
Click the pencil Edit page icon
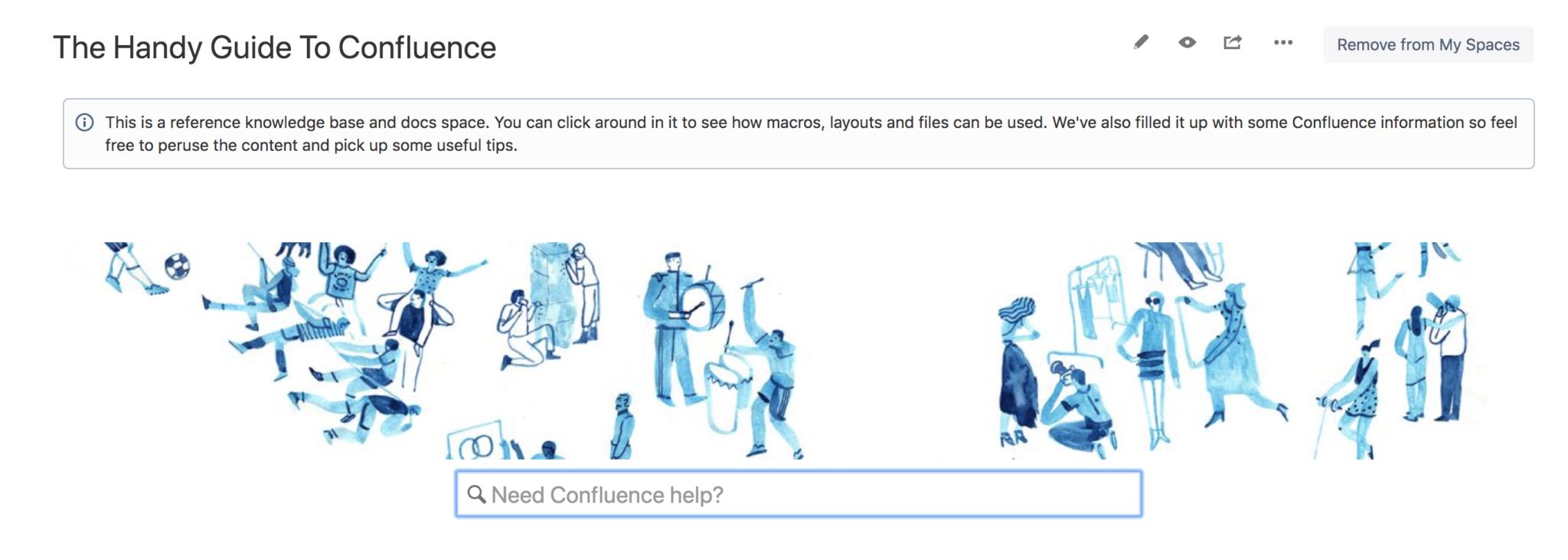coord(1141,43)
